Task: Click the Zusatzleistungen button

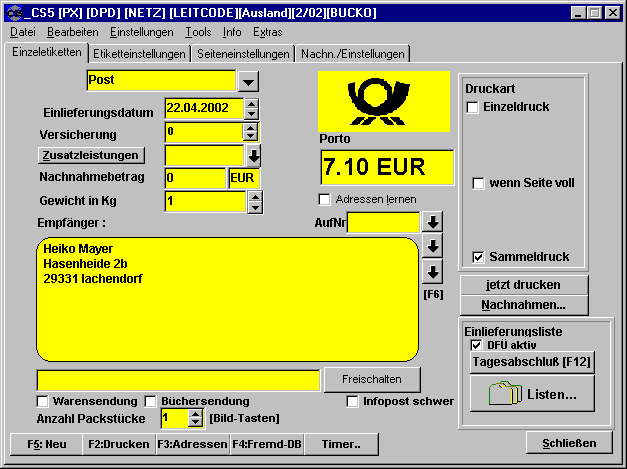Action: pyautogui.click(x=91, y=155)
